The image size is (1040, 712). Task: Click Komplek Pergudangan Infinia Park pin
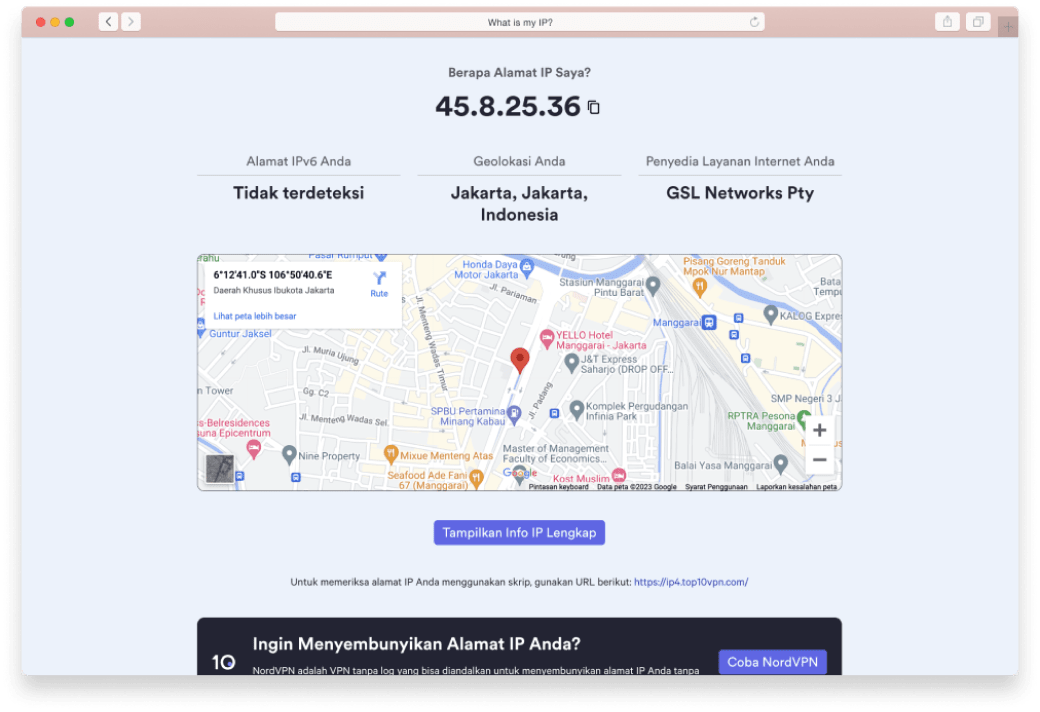click(576, 409)
